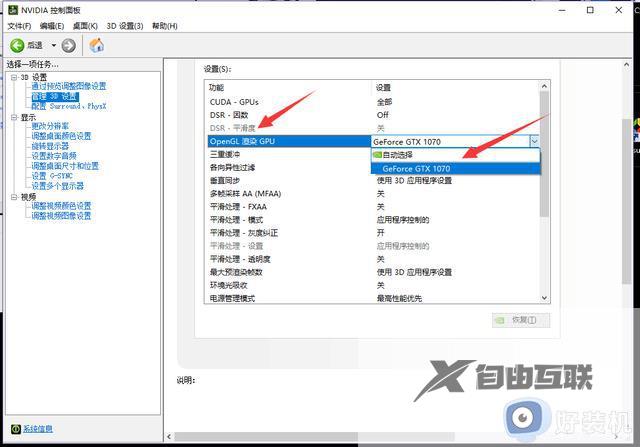Image resolution: width=640 pixels, height=447 pixels.
Task: Select 管理 3D 设置 in tree
Action: [55, 96]
